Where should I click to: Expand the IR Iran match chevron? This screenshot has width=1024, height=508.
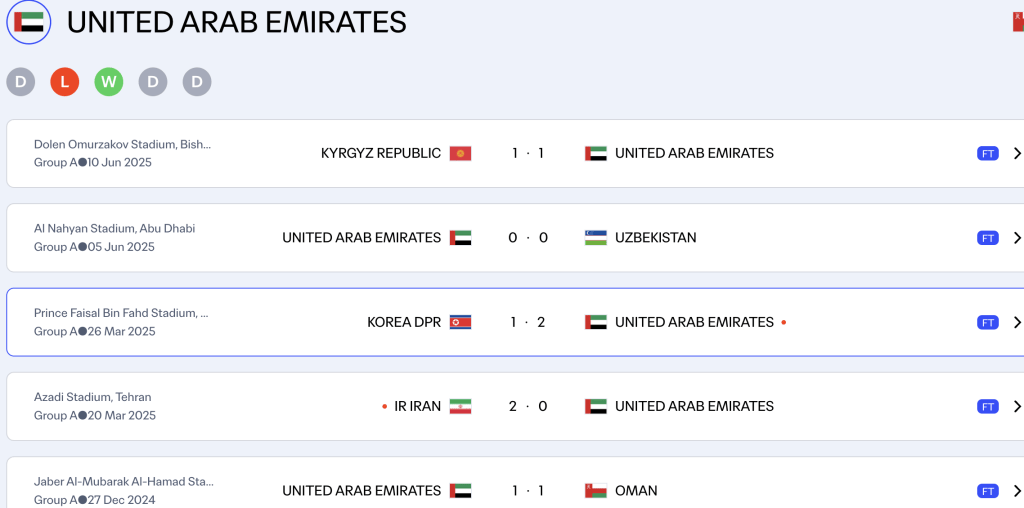point(1016,406)
